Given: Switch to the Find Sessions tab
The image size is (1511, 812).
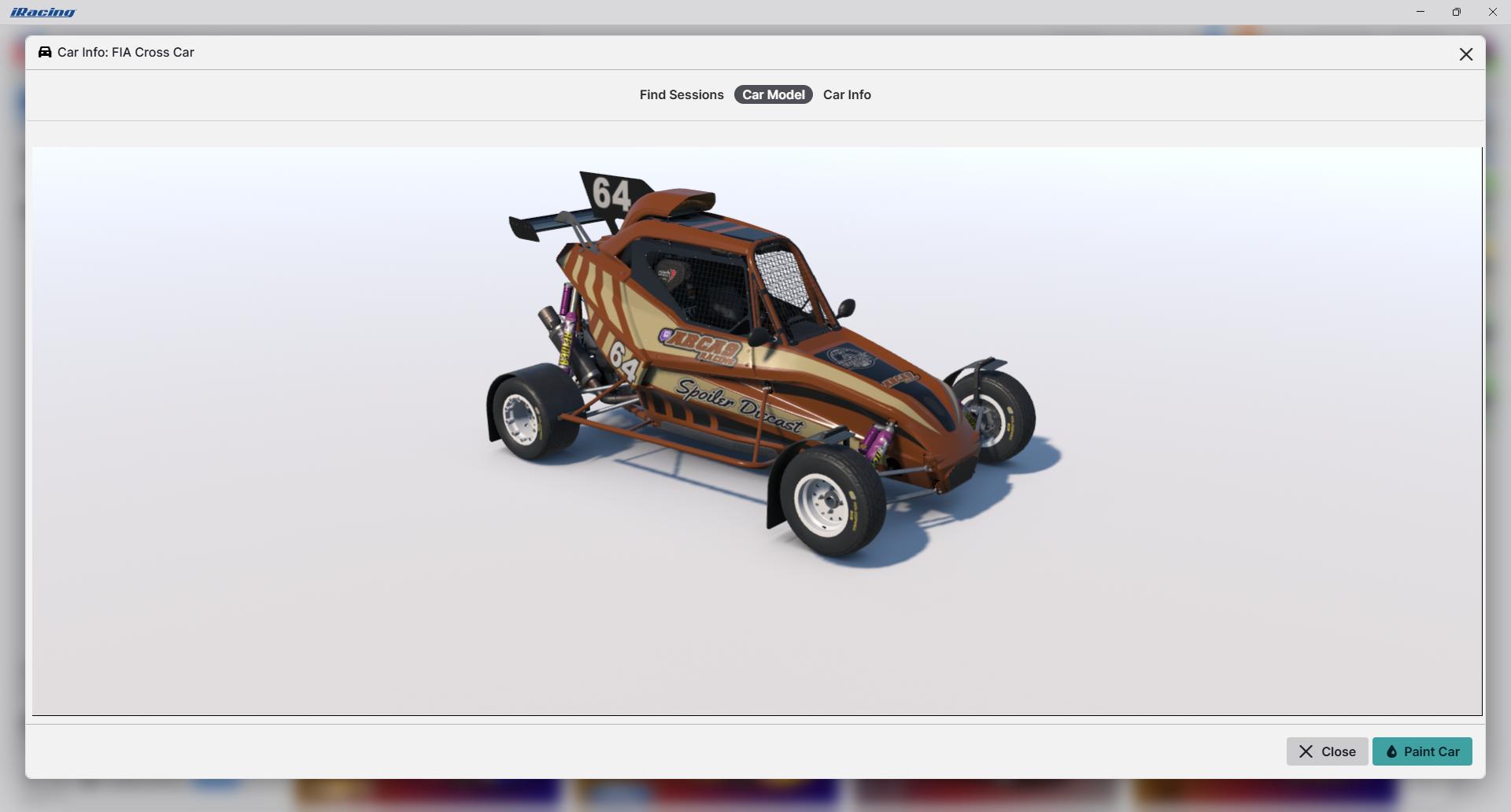Looking at the screenshot, I should pyautogui.click(x=681, y=94).
